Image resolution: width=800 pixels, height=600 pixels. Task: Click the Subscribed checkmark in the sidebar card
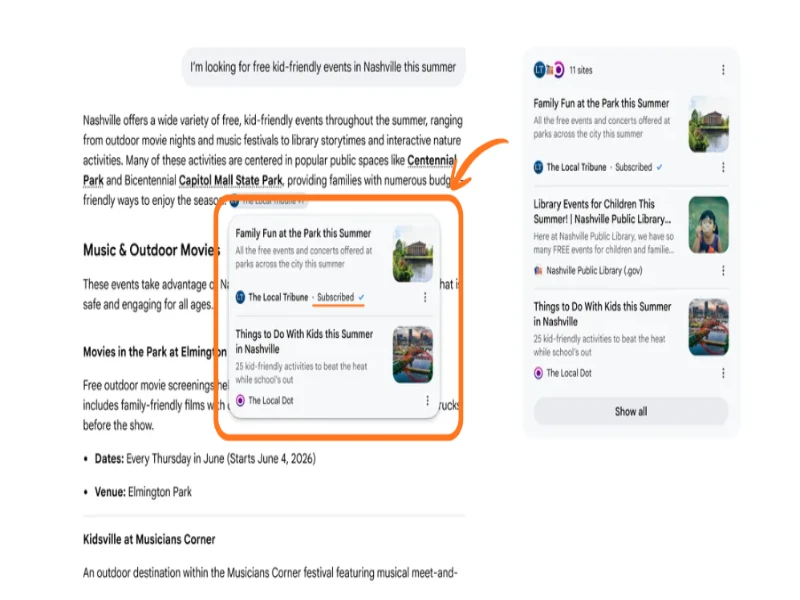[660, 167]
